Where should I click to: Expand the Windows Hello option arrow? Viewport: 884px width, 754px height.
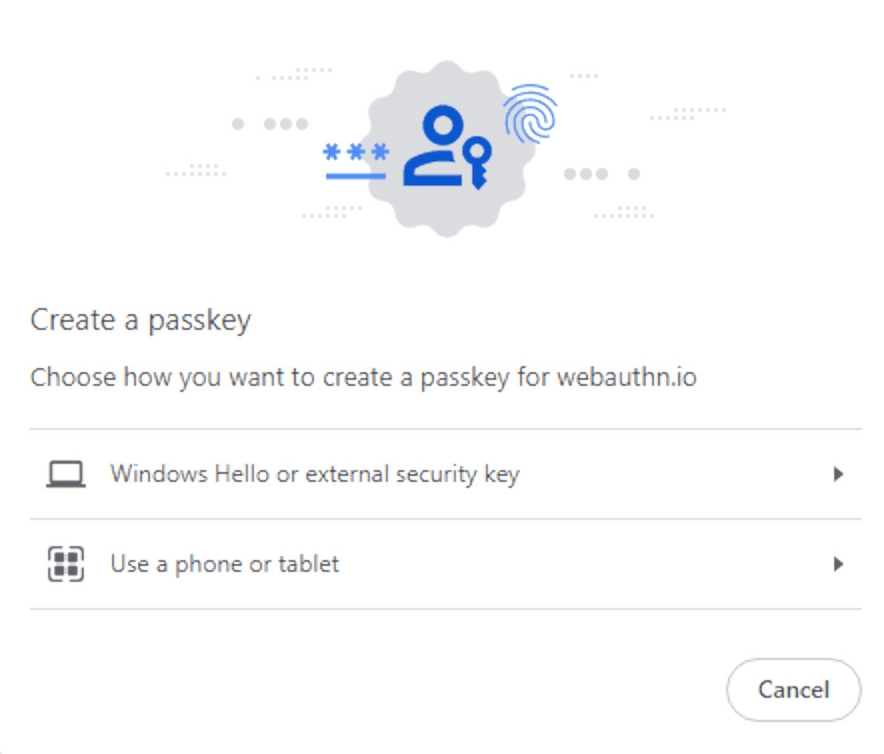pos(838,474)
